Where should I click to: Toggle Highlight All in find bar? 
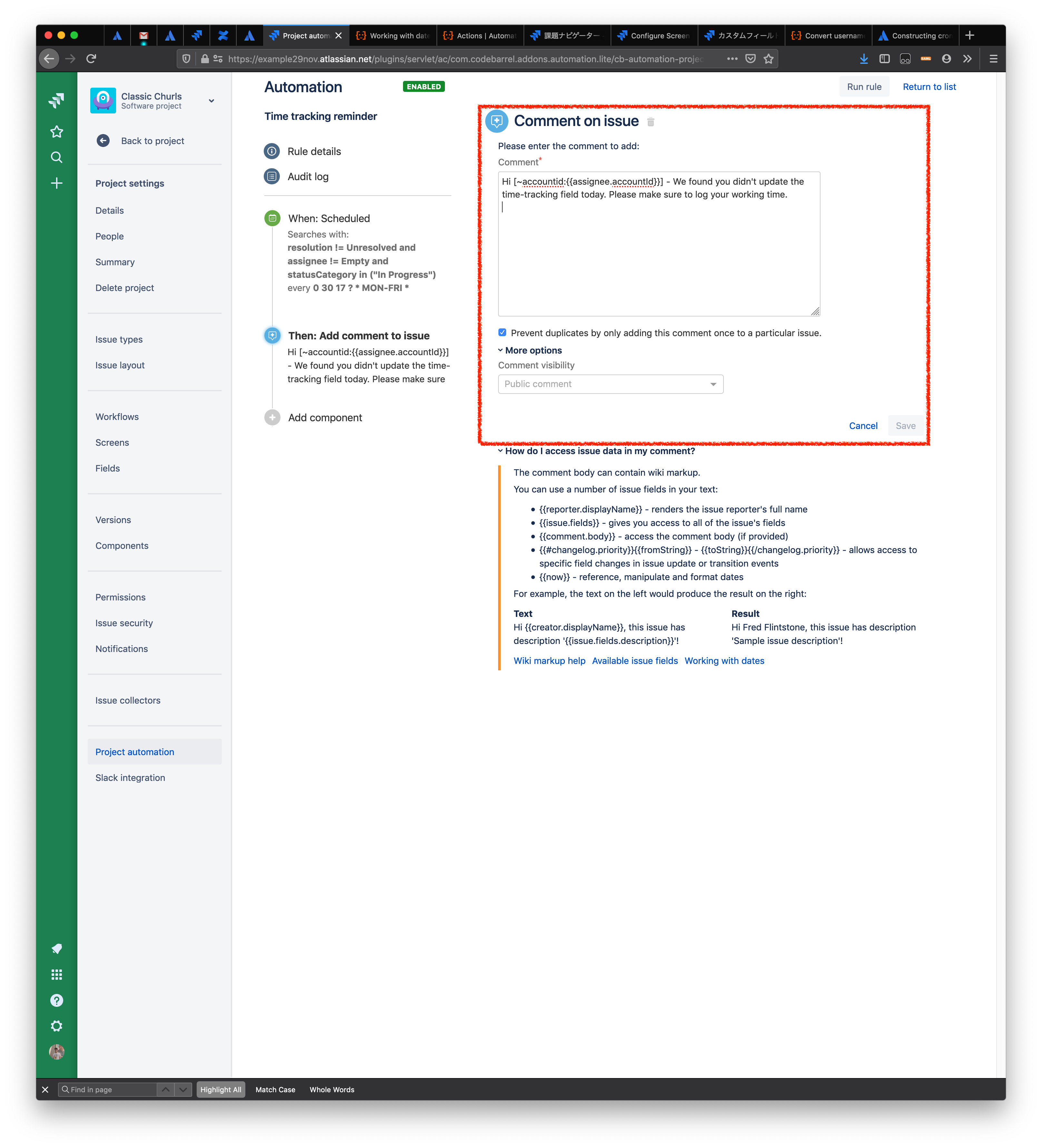(x=221, y=1089)
